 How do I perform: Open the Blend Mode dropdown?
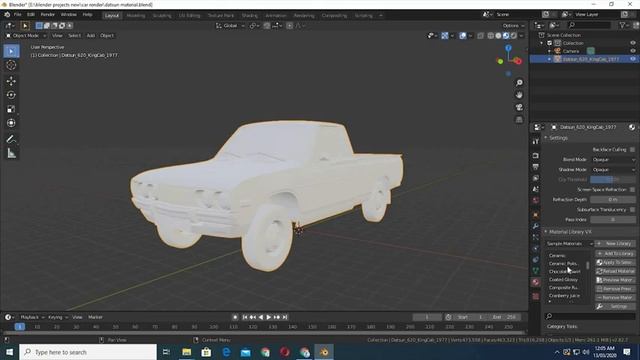pos(613,160)
